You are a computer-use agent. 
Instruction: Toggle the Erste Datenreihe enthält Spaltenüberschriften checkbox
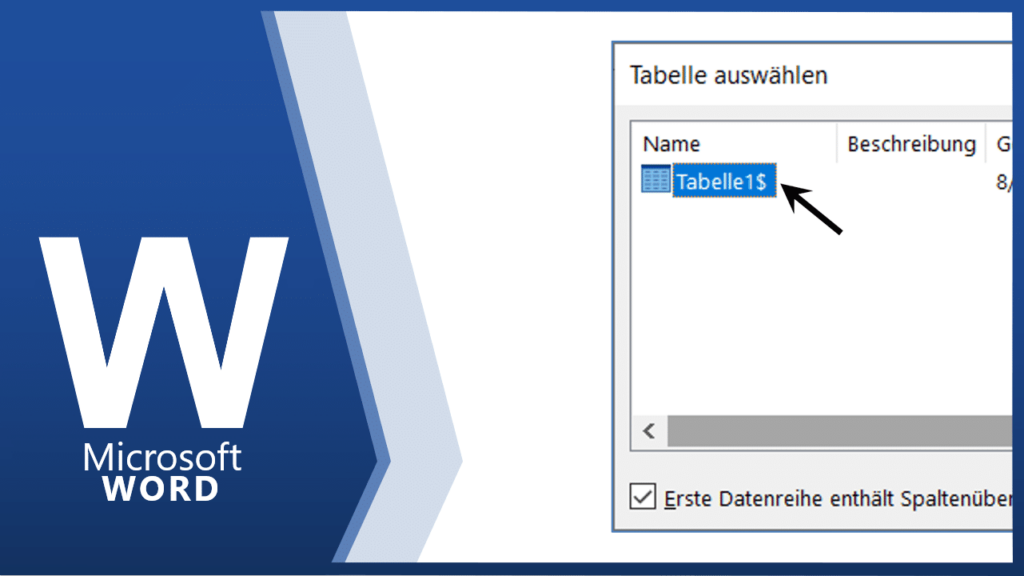[642, 497]
